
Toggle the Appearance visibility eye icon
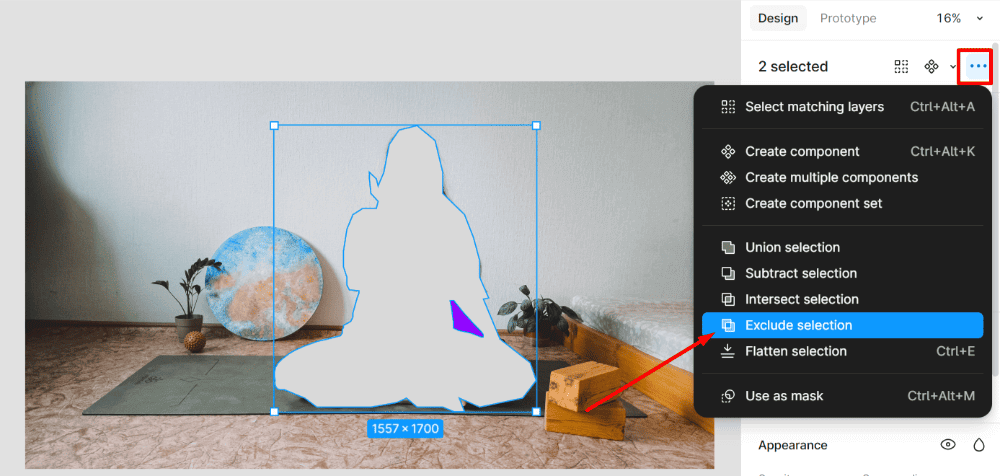948,445
